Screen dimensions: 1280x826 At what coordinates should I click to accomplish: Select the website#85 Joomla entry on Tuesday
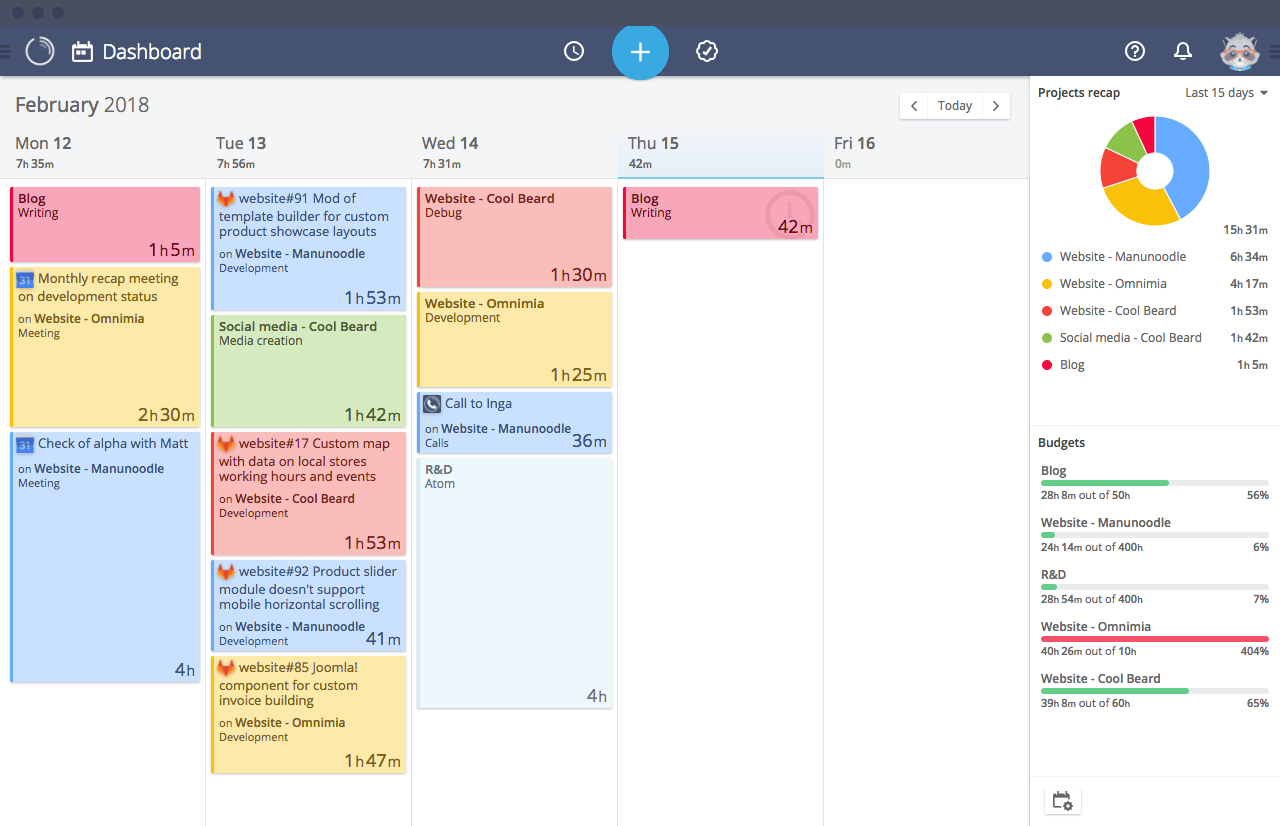click(x=308, y=715)
